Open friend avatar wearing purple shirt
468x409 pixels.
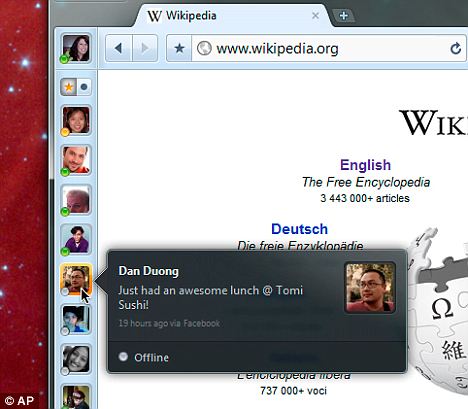click(76, 239)
